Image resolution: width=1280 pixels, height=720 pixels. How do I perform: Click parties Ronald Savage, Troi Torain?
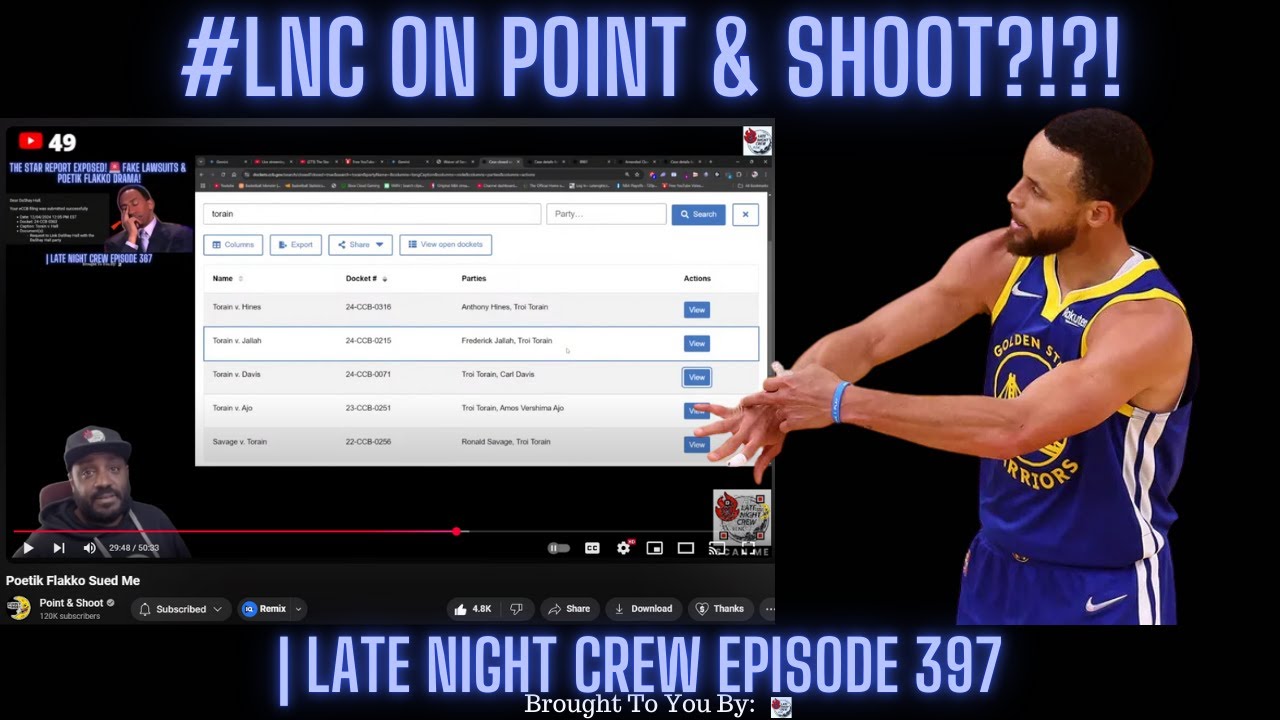[x=505, y=441]
